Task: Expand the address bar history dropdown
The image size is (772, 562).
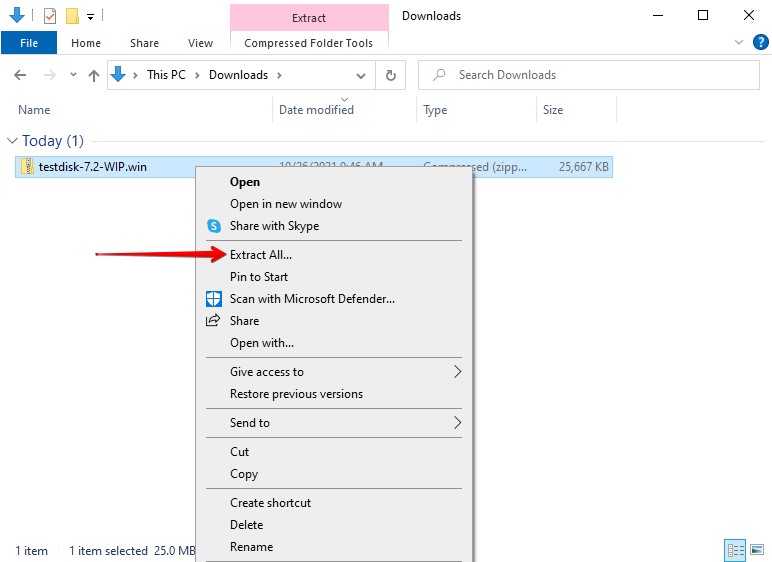Action: coord(361,75)
